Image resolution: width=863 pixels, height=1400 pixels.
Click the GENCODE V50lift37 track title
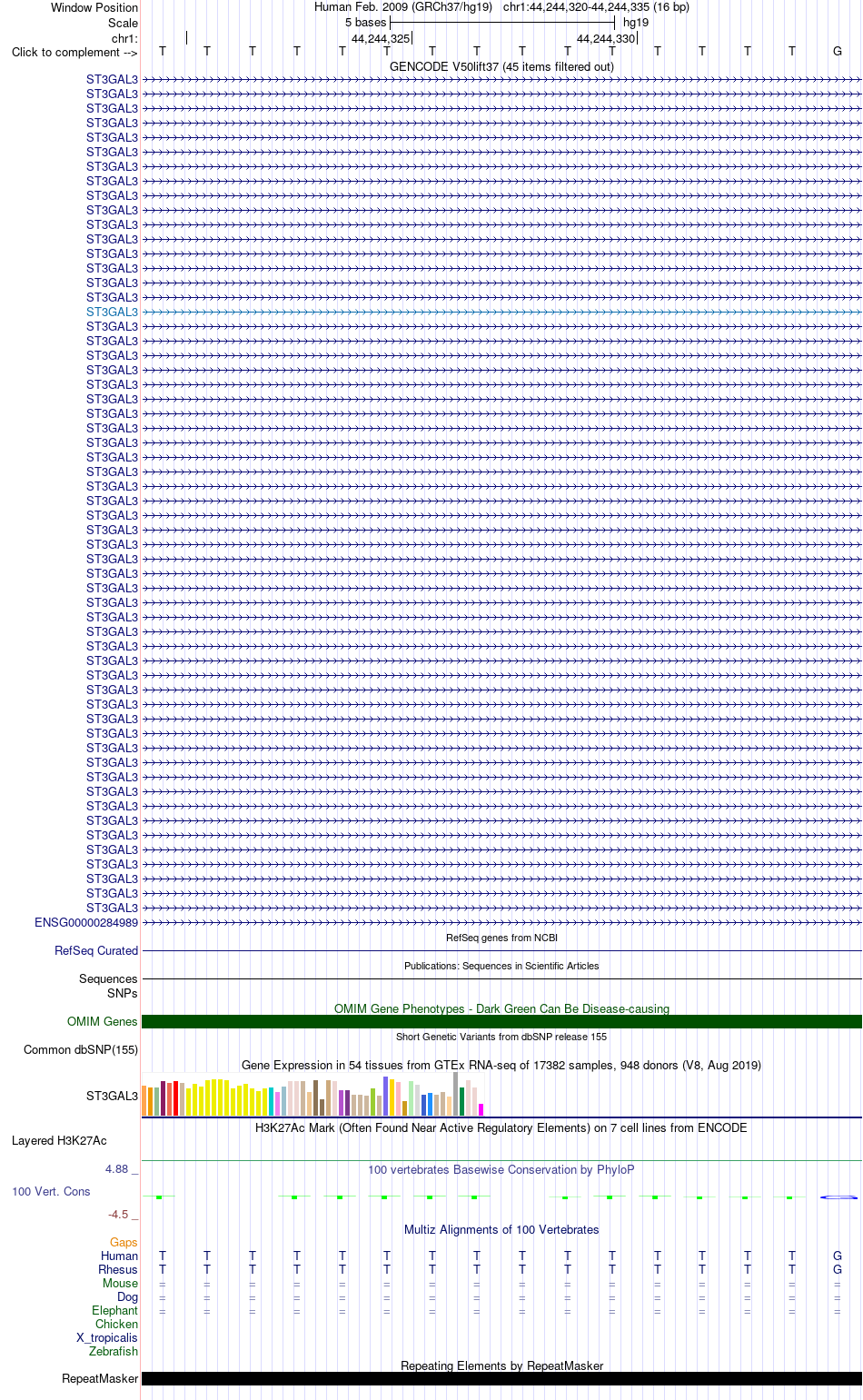tap(501, 66)
